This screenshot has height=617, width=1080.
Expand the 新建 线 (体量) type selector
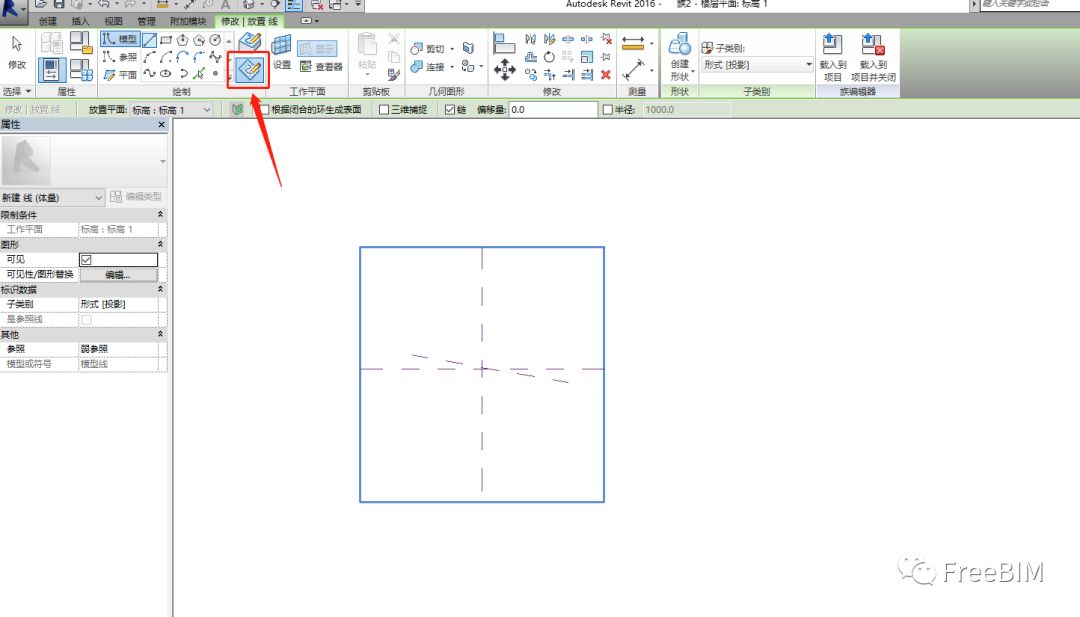(x=52, y=198)
